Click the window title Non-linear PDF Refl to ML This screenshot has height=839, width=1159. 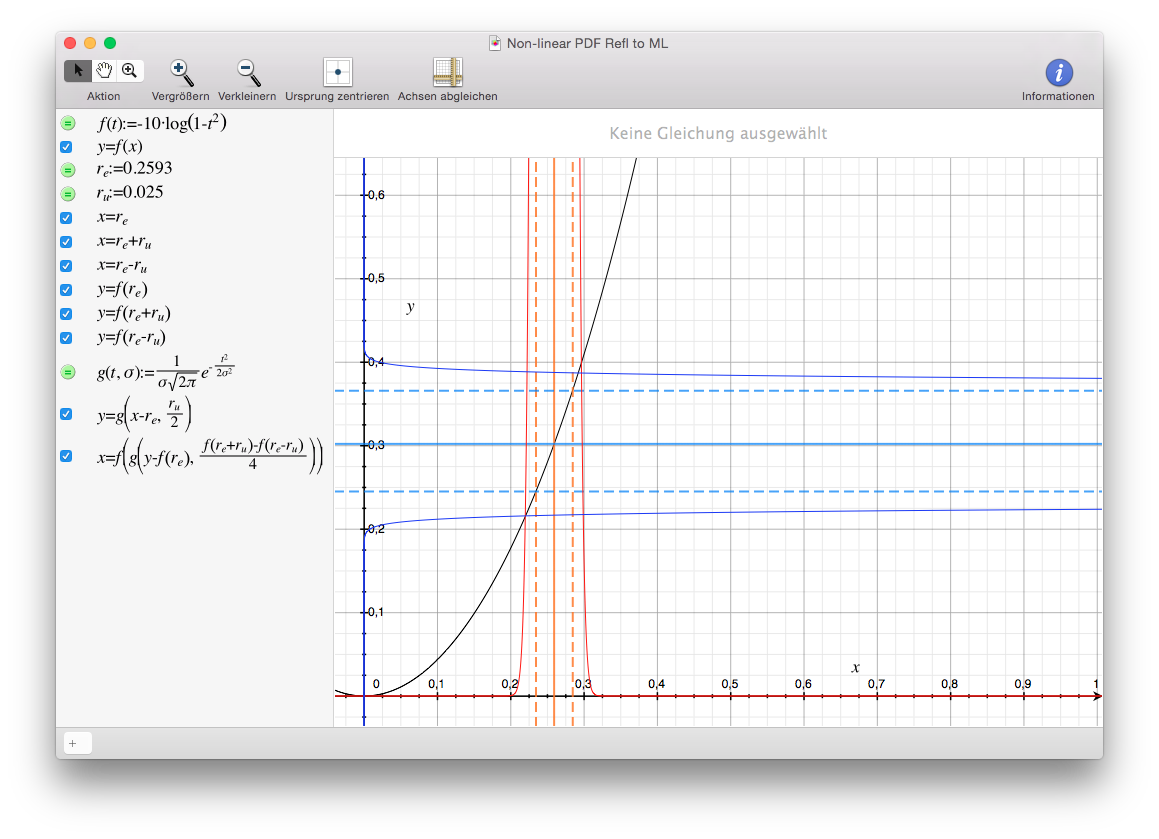(587, 44)
